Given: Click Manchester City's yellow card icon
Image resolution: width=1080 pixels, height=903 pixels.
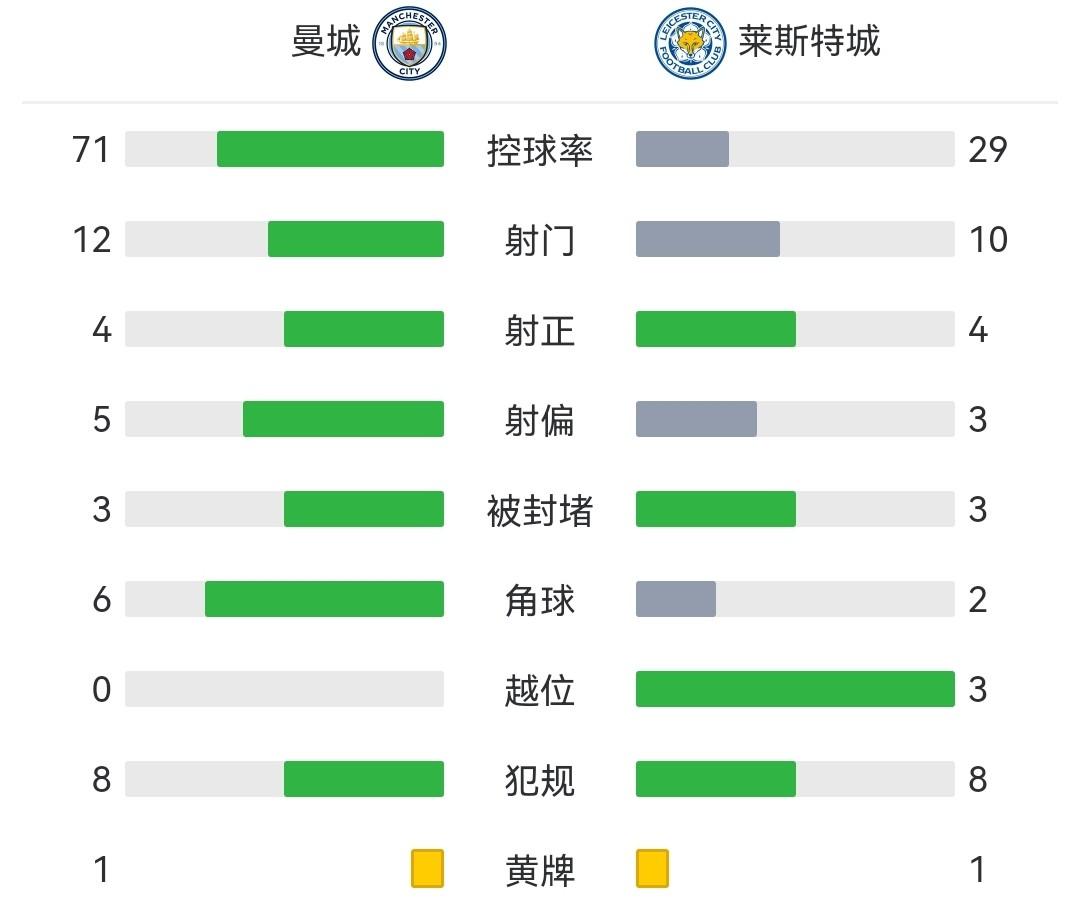Looking at the screenshot, I should [427, 868].
